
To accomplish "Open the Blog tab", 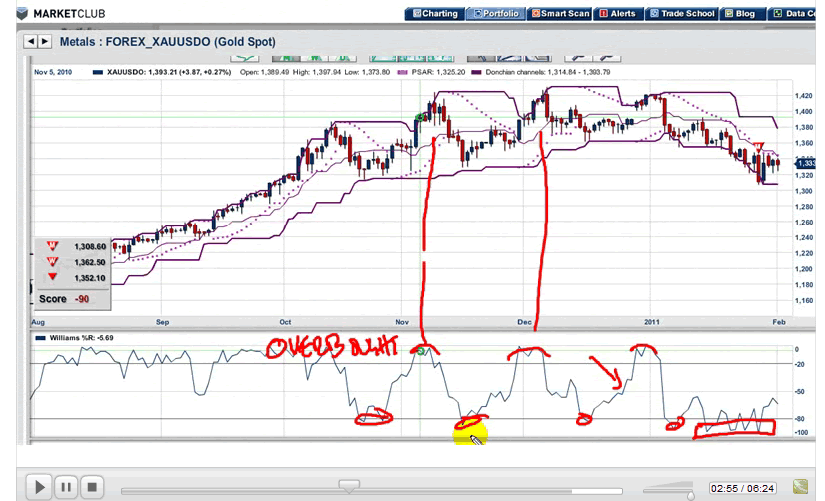I will tap(741, 14).
